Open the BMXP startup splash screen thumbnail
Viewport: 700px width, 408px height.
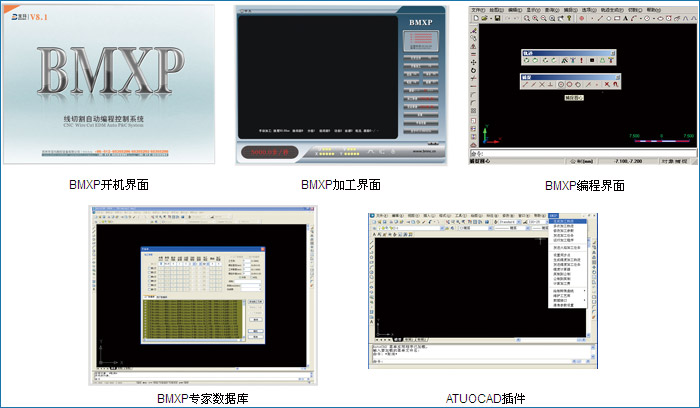pos(109,84)
